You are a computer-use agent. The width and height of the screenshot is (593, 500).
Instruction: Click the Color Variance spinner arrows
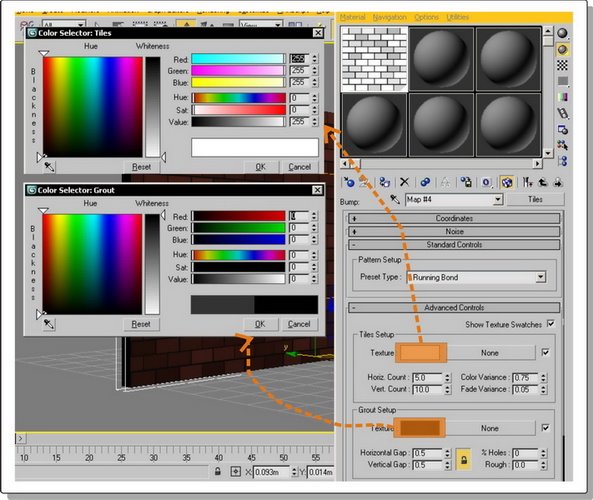(x=543, y=377)
